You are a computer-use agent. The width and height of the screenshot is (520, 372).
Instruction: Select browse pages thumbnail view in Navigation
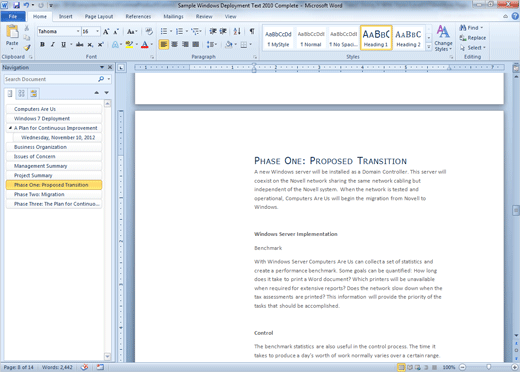pyautogui.click(x=22, y=93)
